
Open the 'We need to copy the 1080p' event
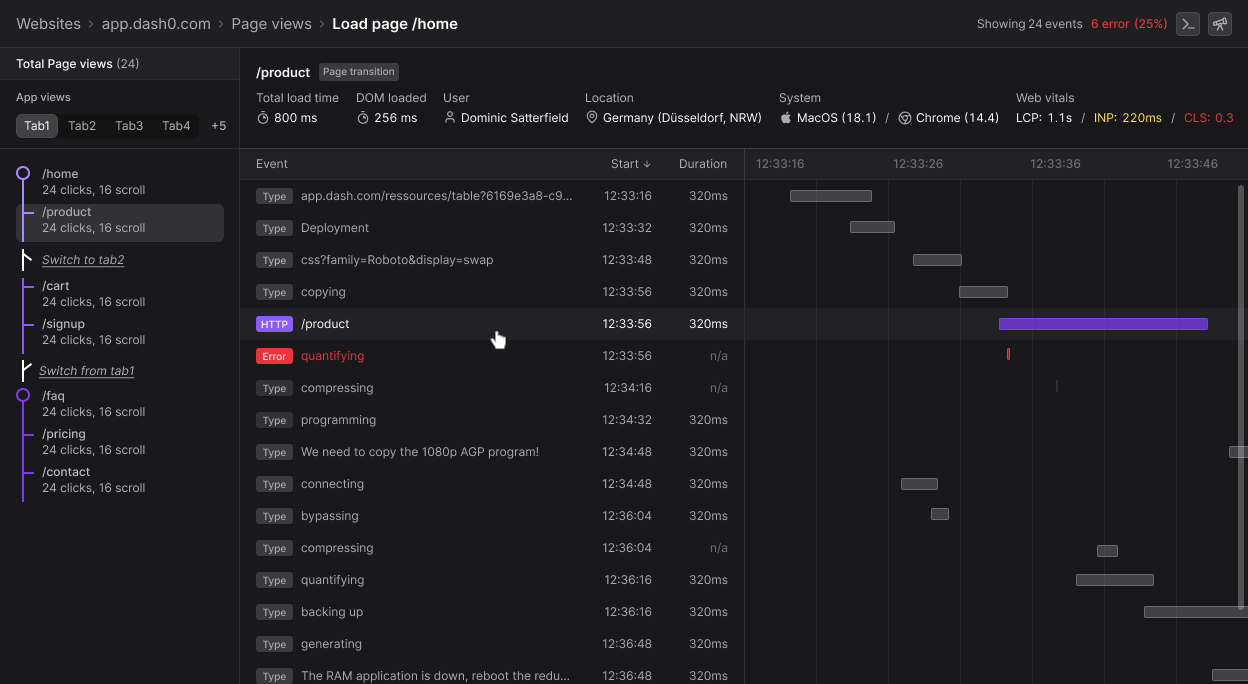pos(492,452)
